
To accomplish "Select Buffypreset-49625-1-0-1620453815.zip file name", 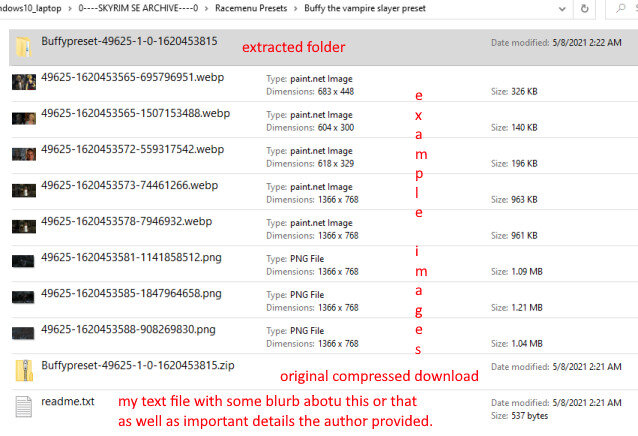I will [x=138, y=365].
